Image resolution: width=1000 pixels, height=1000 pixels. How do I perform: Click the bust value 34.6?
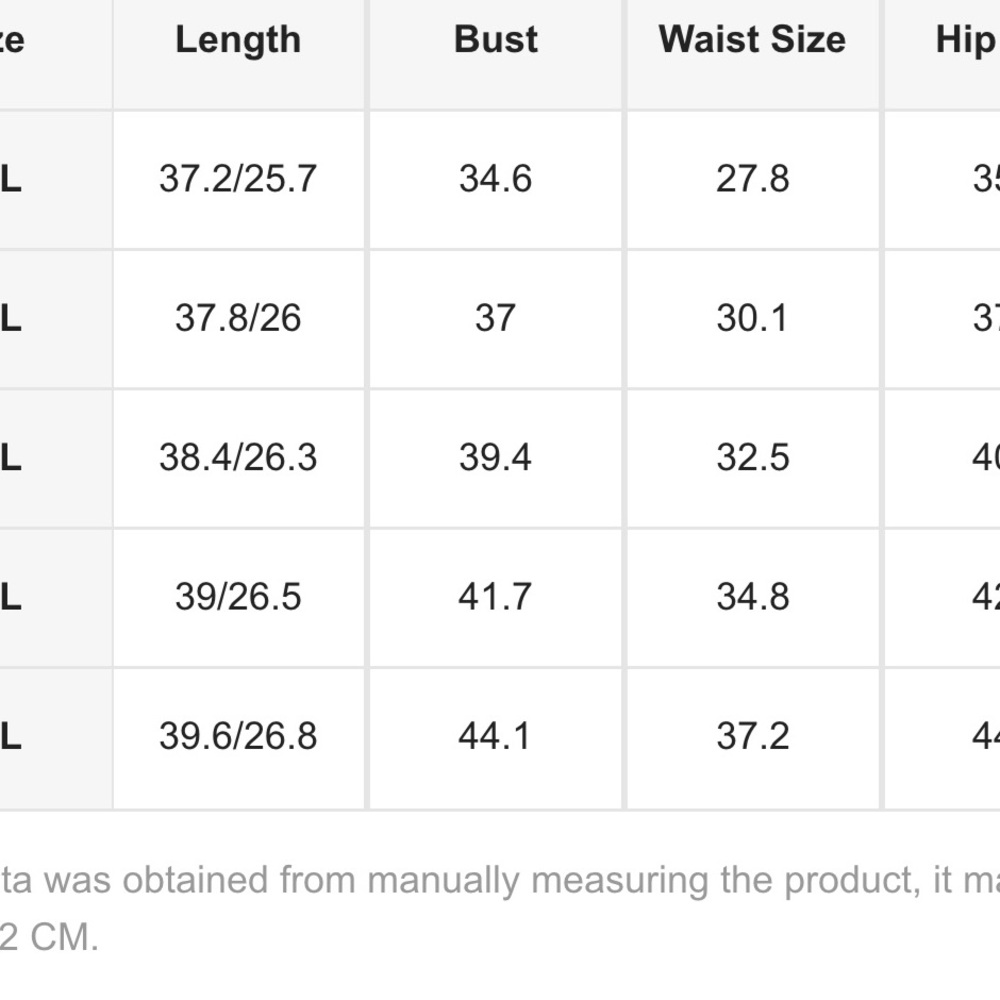coord(496,179)
